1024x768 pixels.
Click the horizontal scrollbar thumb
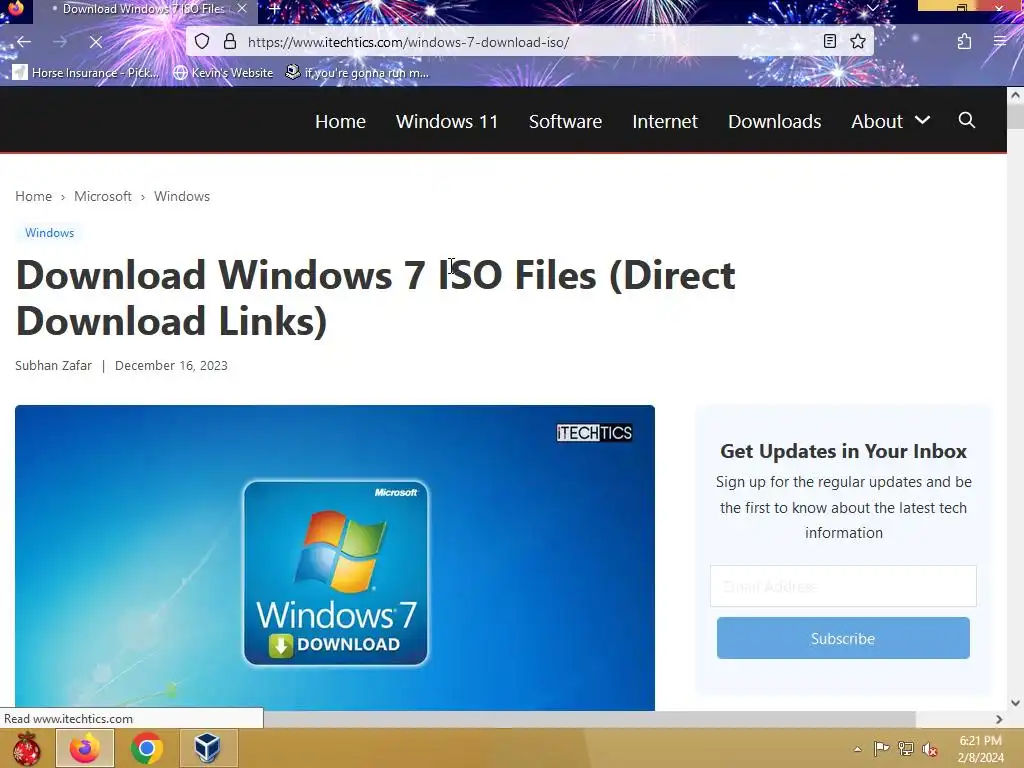[589, 719]
